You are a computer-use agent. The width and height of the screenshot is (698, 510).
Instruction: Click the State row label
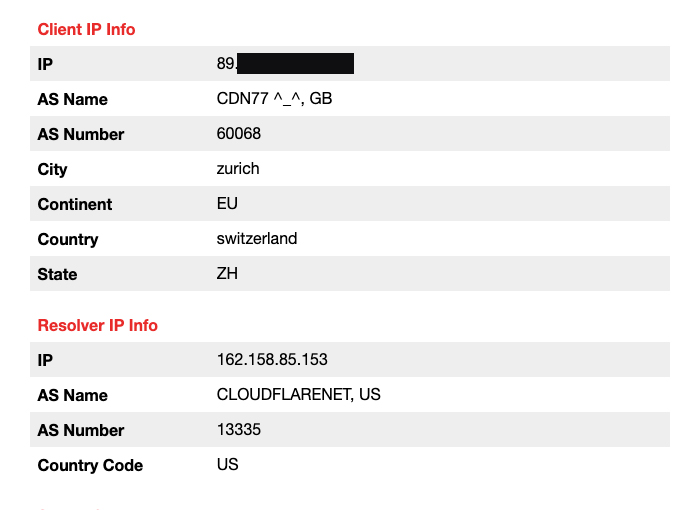click(x=57, y=274)
